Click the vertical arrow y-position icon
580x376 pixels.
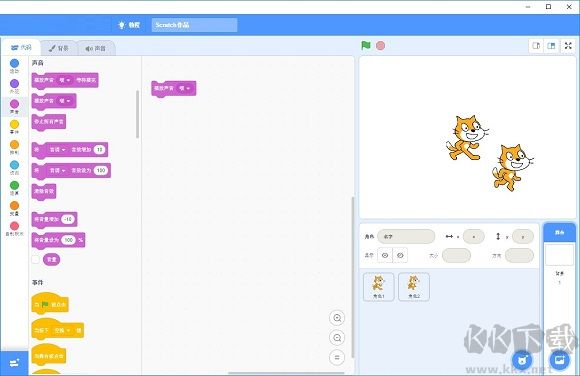(x=498, y=236)
